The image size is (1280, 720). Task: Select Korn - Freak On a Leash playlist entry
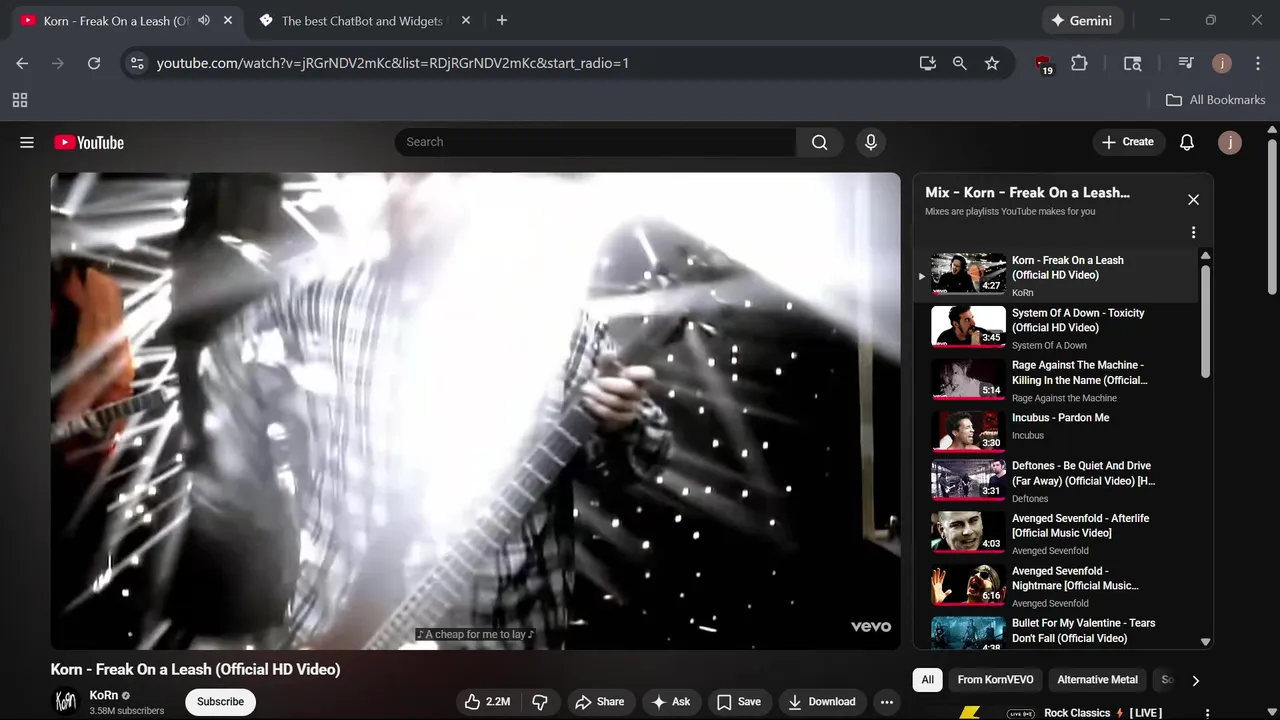1055,275
